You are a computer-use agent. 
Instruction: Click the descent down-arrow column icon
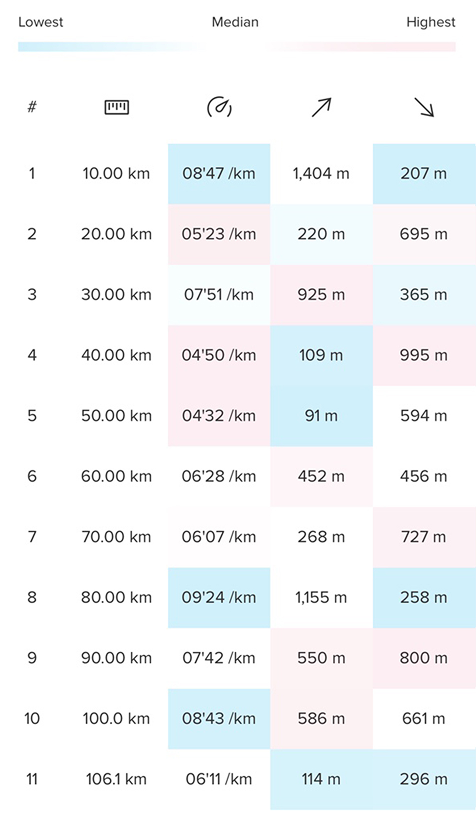click(424, 107)
